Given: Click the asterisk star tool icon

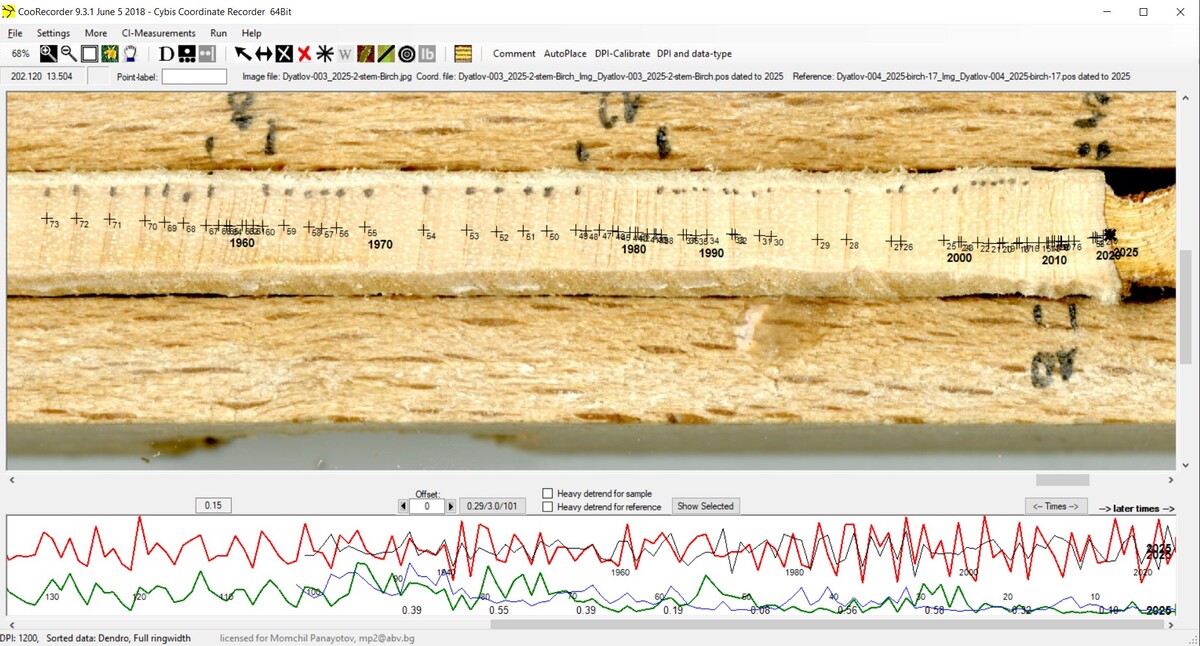Looking at the screenshot, I should pos(325,53).
